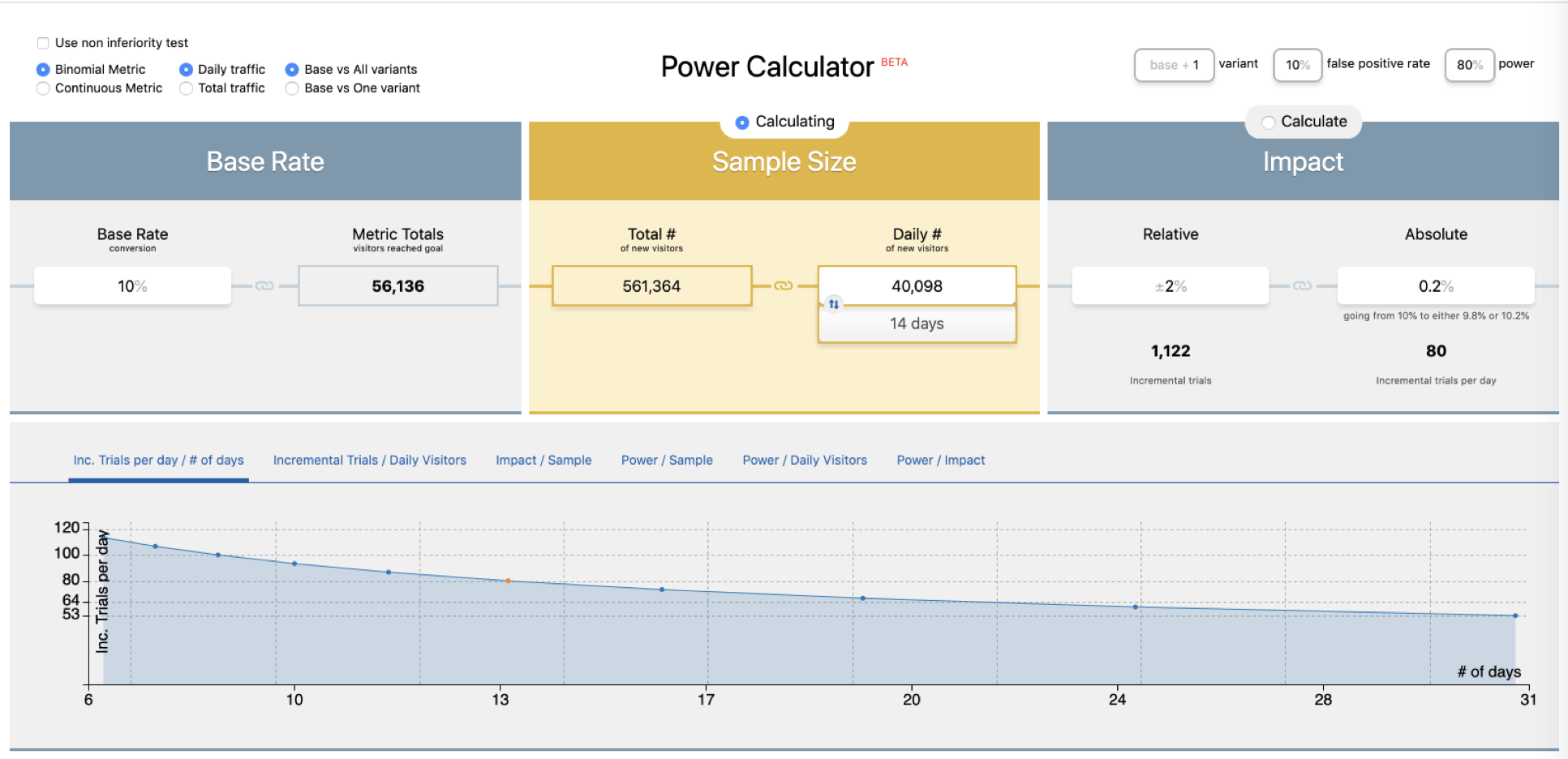Enable the non inferiority test checkbox
Viewport: 1568px width, 759px height.
pos(43,43)
